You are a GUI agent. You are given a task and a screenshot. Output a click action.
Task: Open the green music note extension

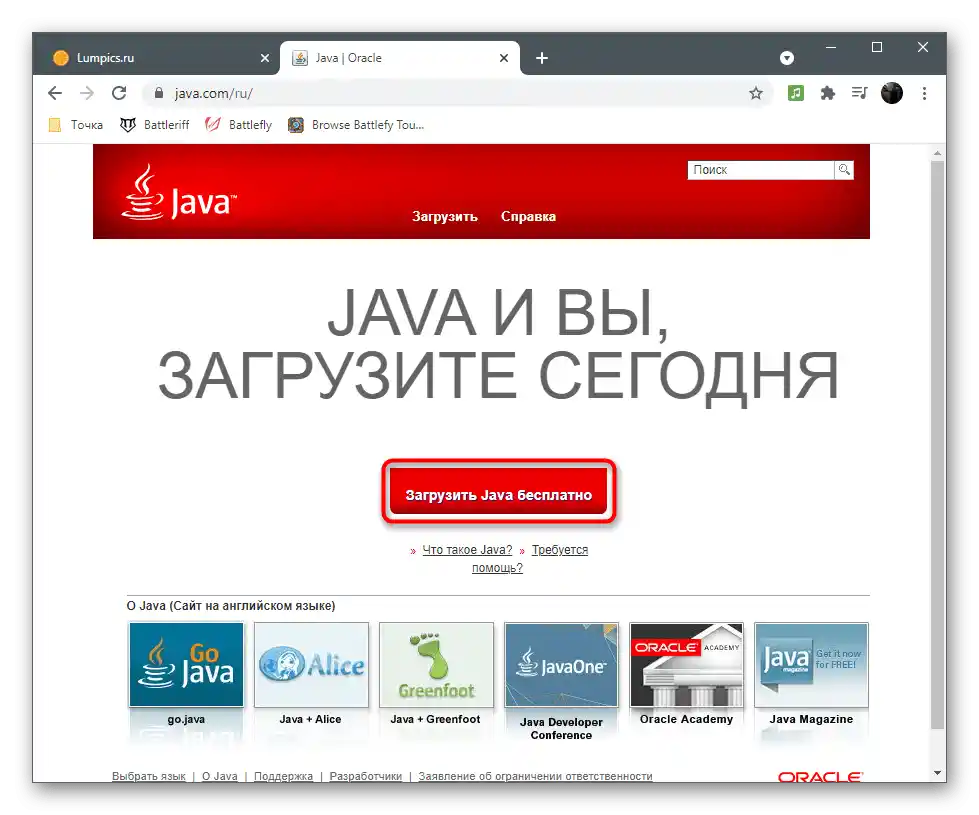point(795,94)
